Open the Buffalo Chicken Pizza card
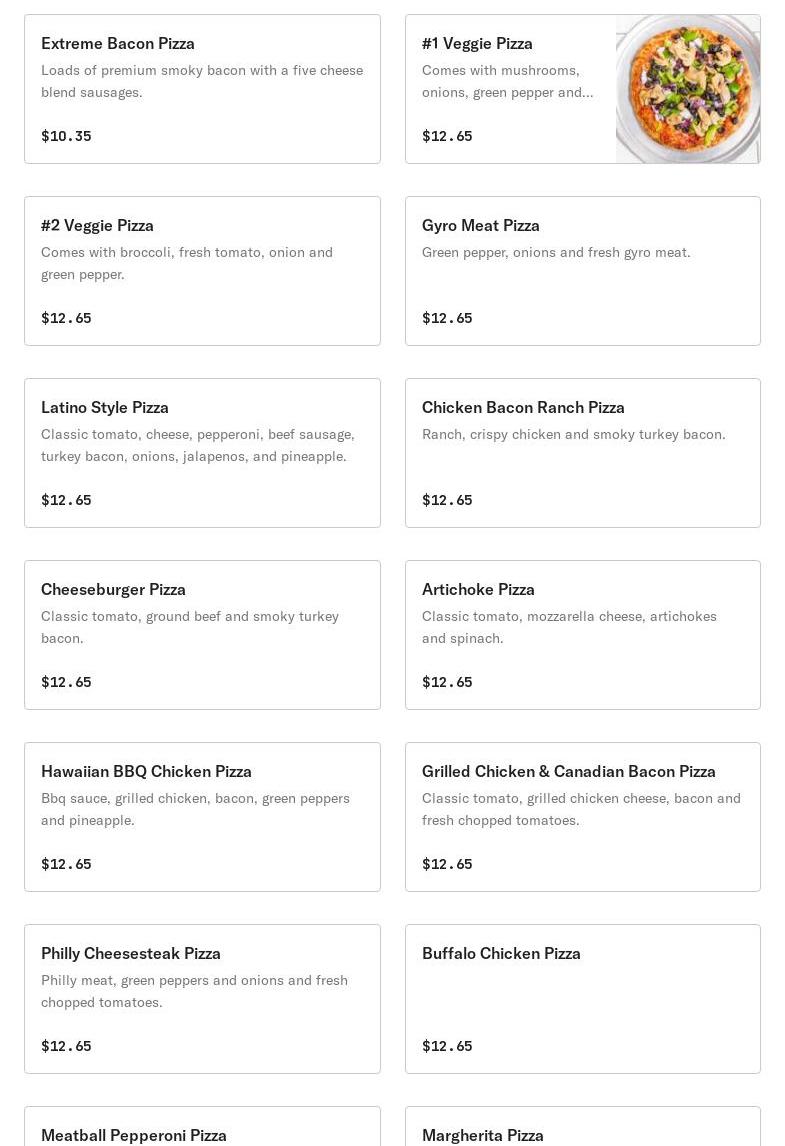785x1146 pixels. [x=583, y=999]
